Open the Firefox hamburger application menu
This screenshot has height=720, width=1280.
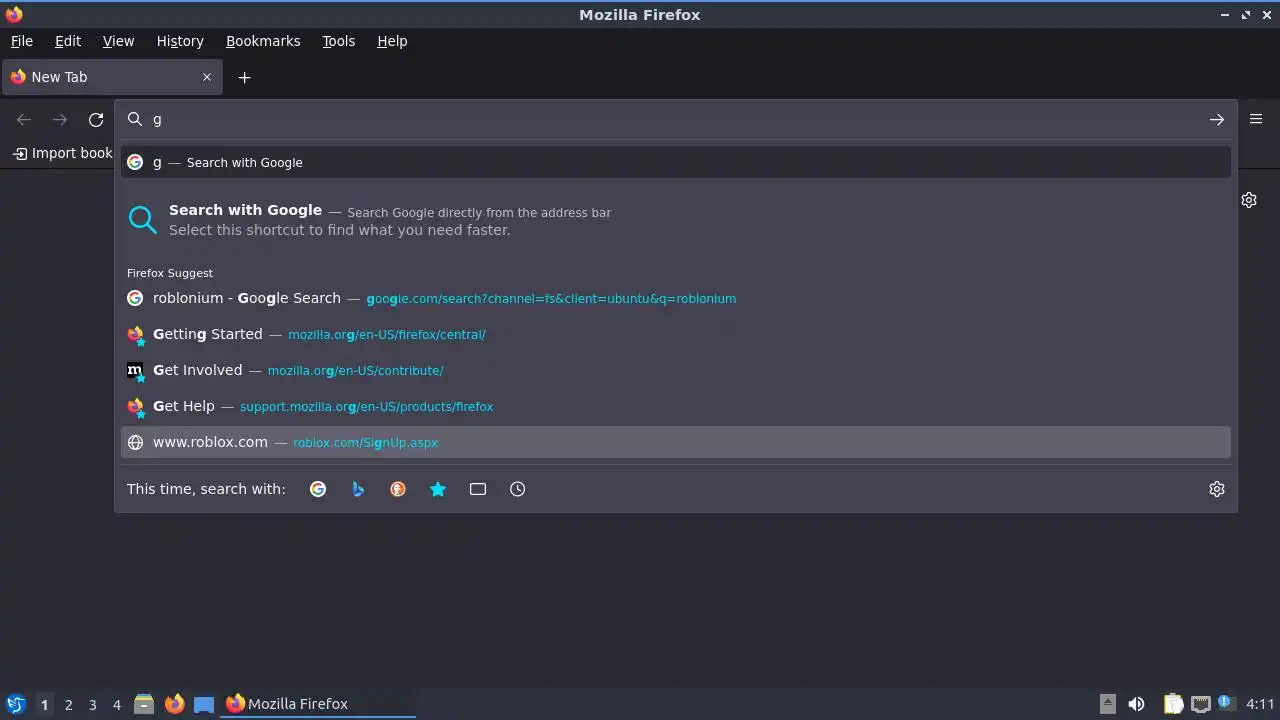pos(1256,119)
